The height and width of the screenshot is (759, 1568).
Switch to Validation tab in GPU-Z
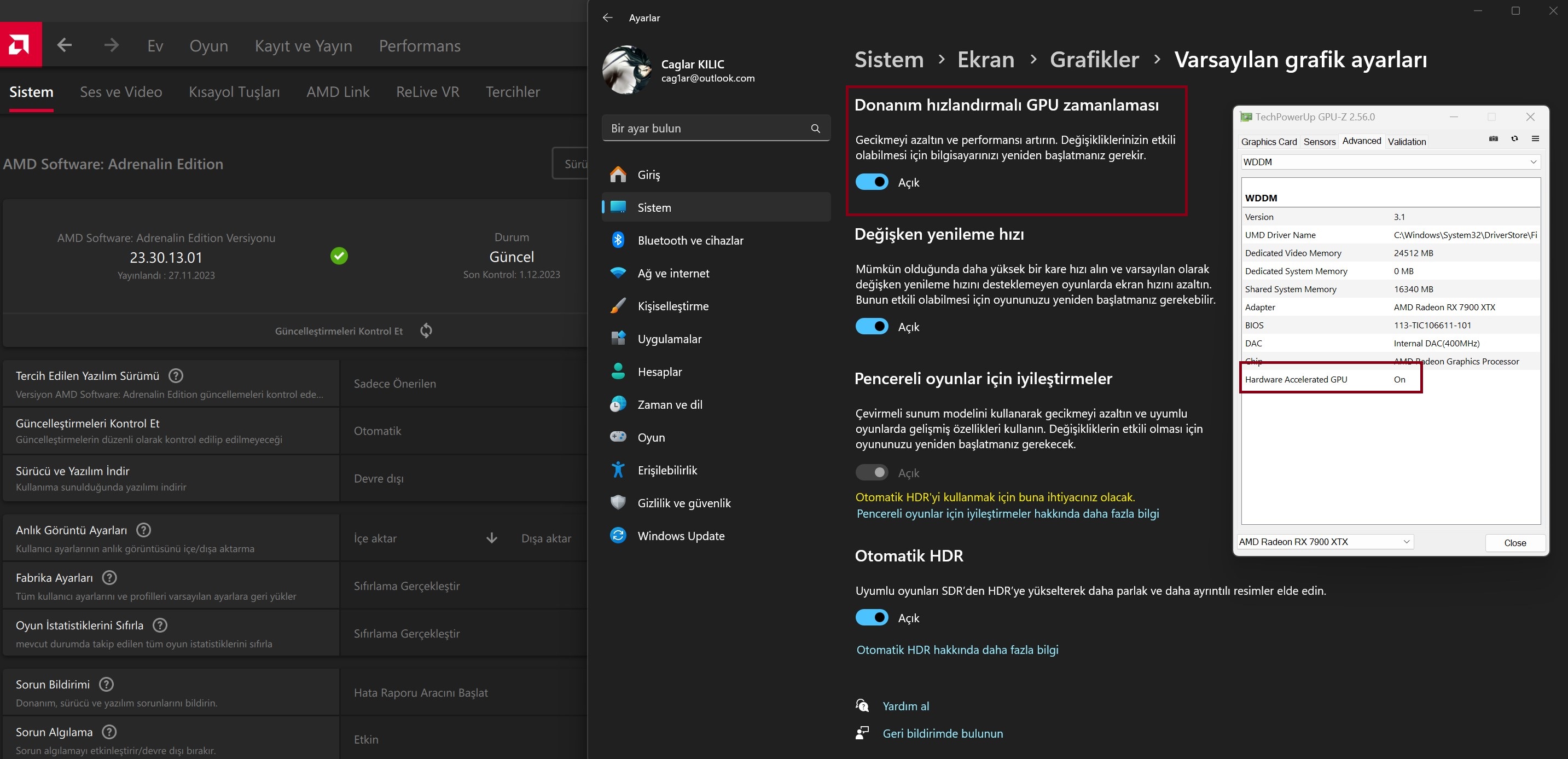[1407, 142]
